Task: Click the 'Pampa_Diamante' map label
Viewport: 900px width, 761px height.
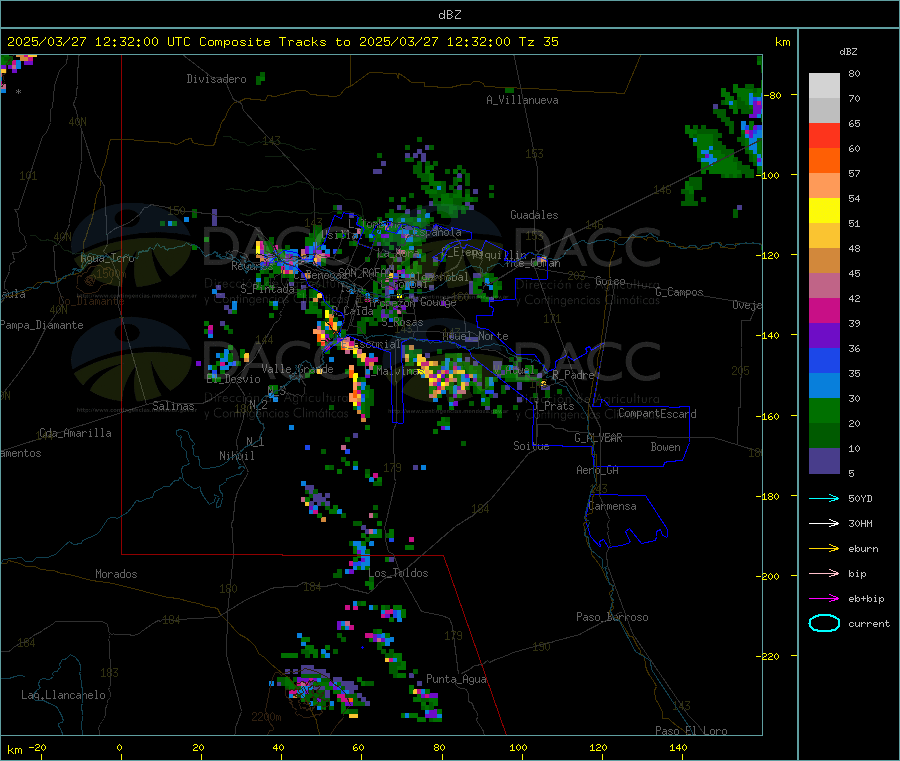Action: 41,325
